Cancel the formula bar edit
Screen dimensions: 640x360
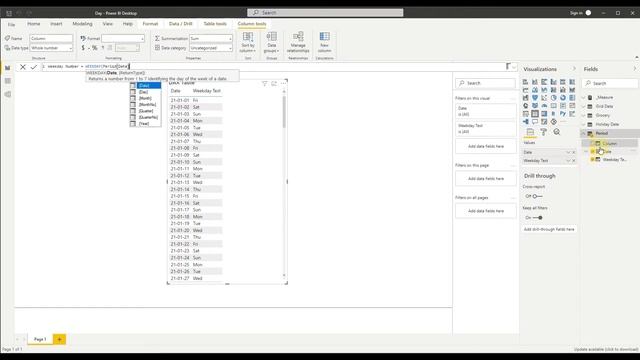pyautogui.click(x=23, y=67)
